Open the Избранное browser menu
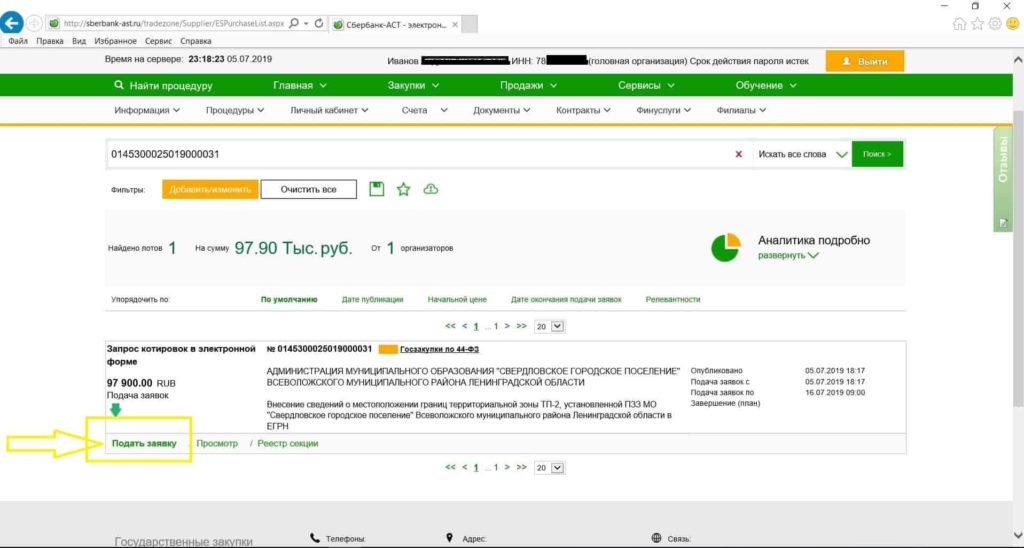The width and height of the screenshot is (1024, 548). pyautogui.click(x=116, y=41)
